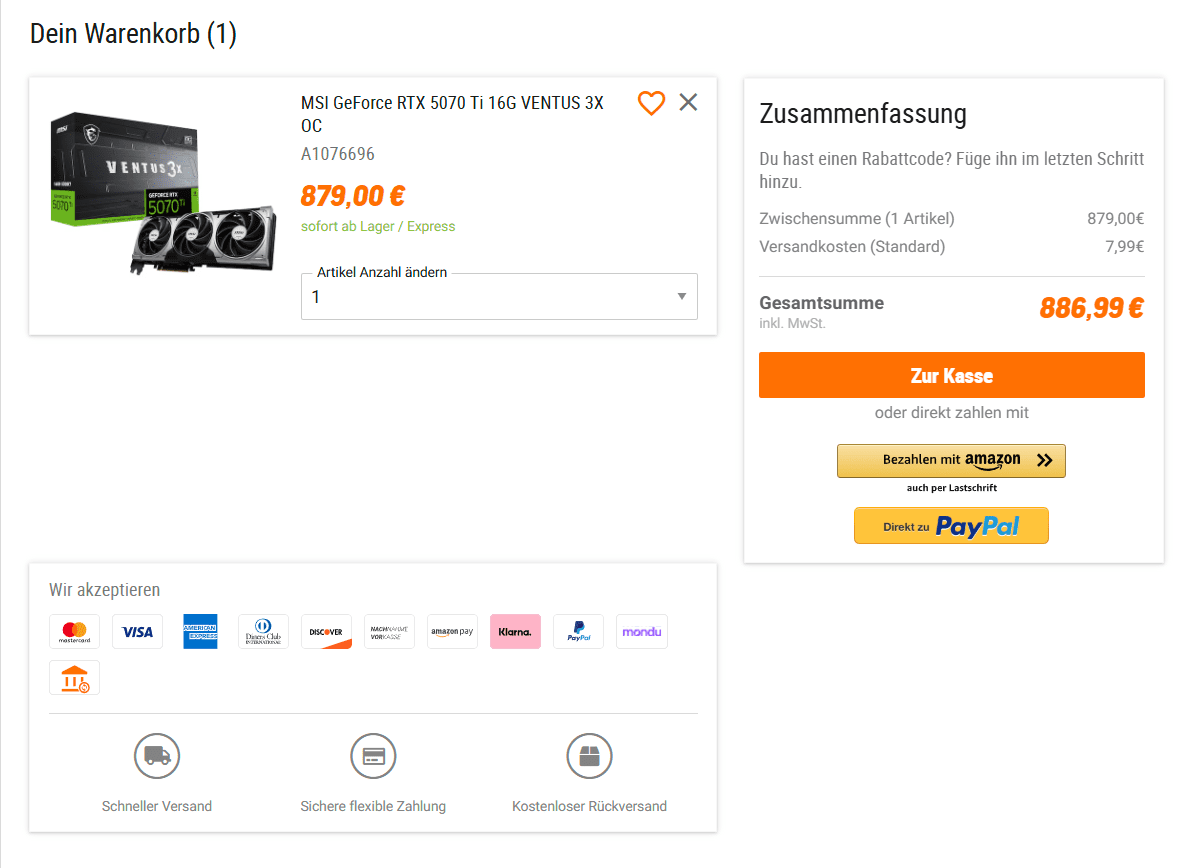Pay with the Bezahlen mit Amazon button

(951, 461)
